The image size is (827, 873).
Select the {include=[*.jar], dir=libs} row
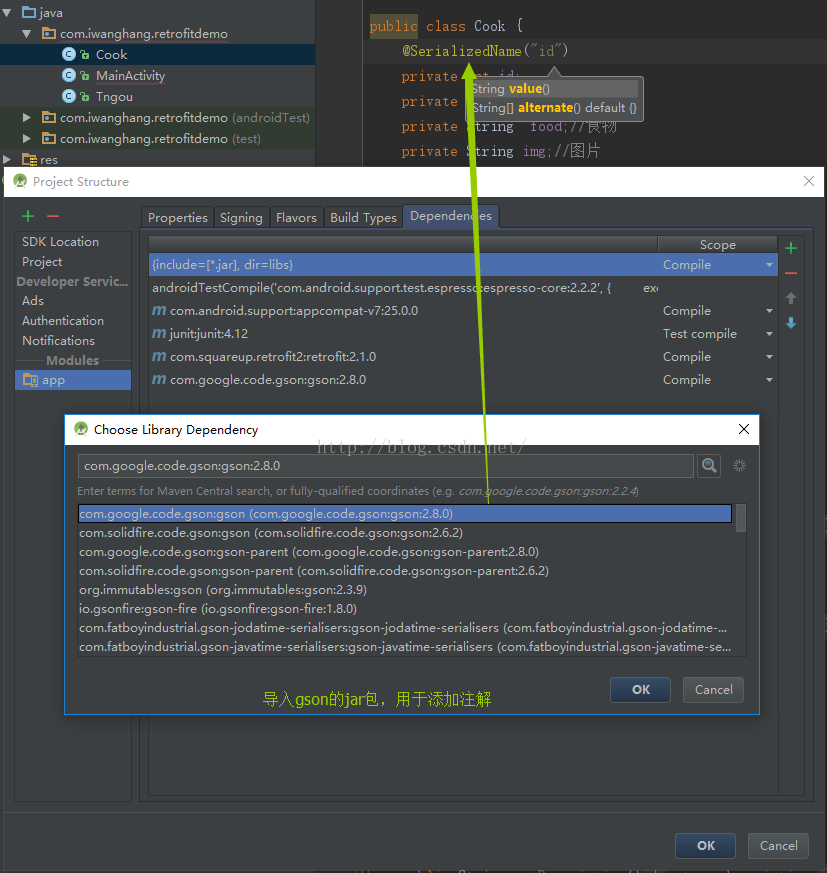pos(463,265)
